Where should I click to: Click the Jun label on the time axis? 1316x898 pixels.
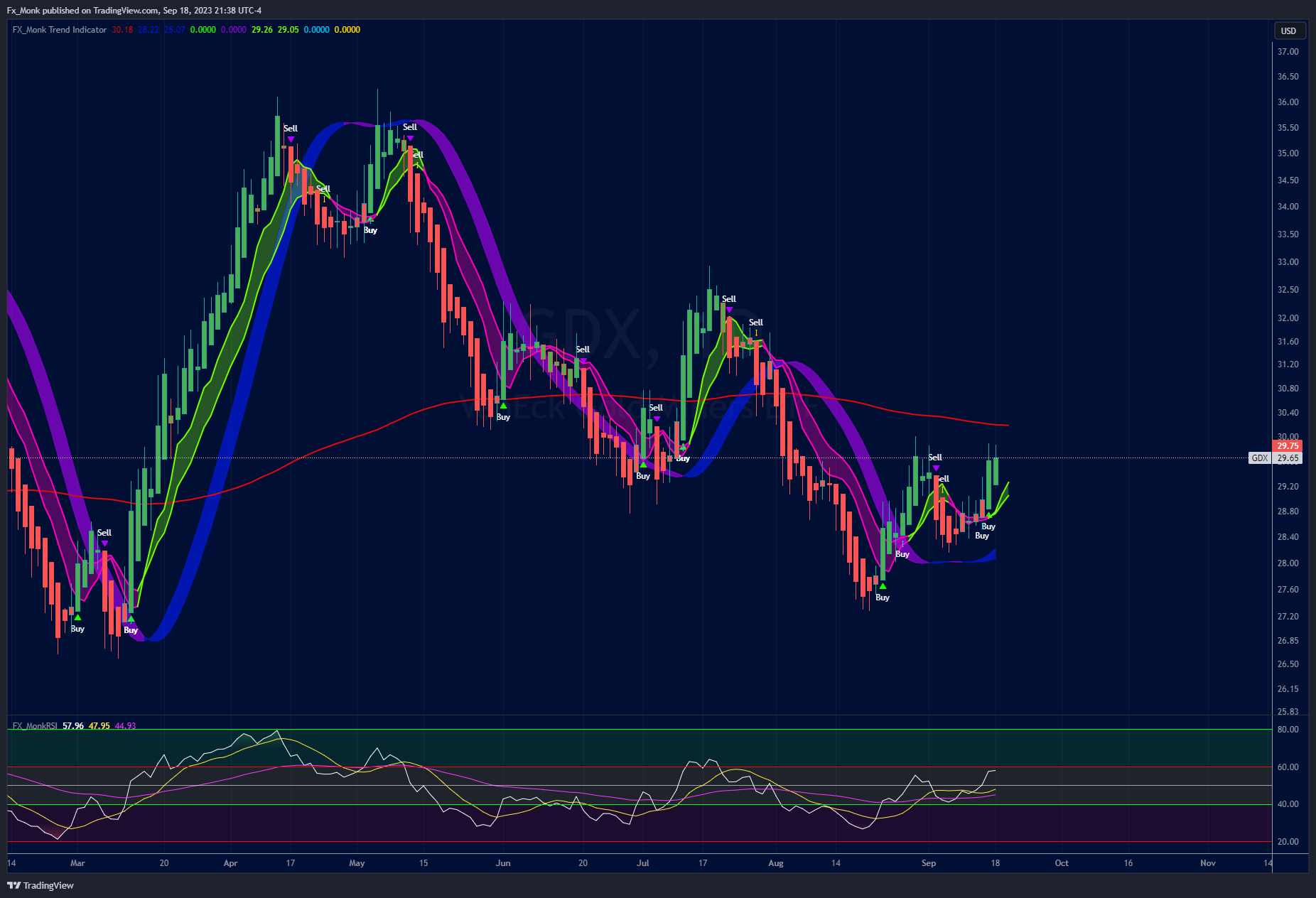[x=503, y=863]
